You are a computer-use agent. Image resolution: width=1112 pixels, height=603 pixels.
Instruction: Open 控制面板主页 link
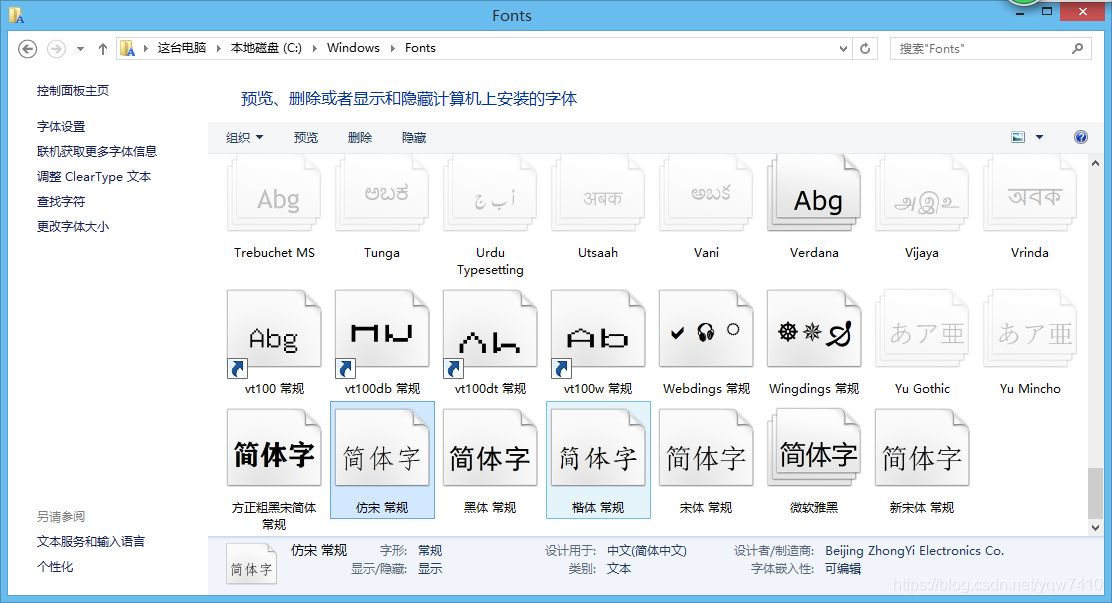[x=73, y=90]
